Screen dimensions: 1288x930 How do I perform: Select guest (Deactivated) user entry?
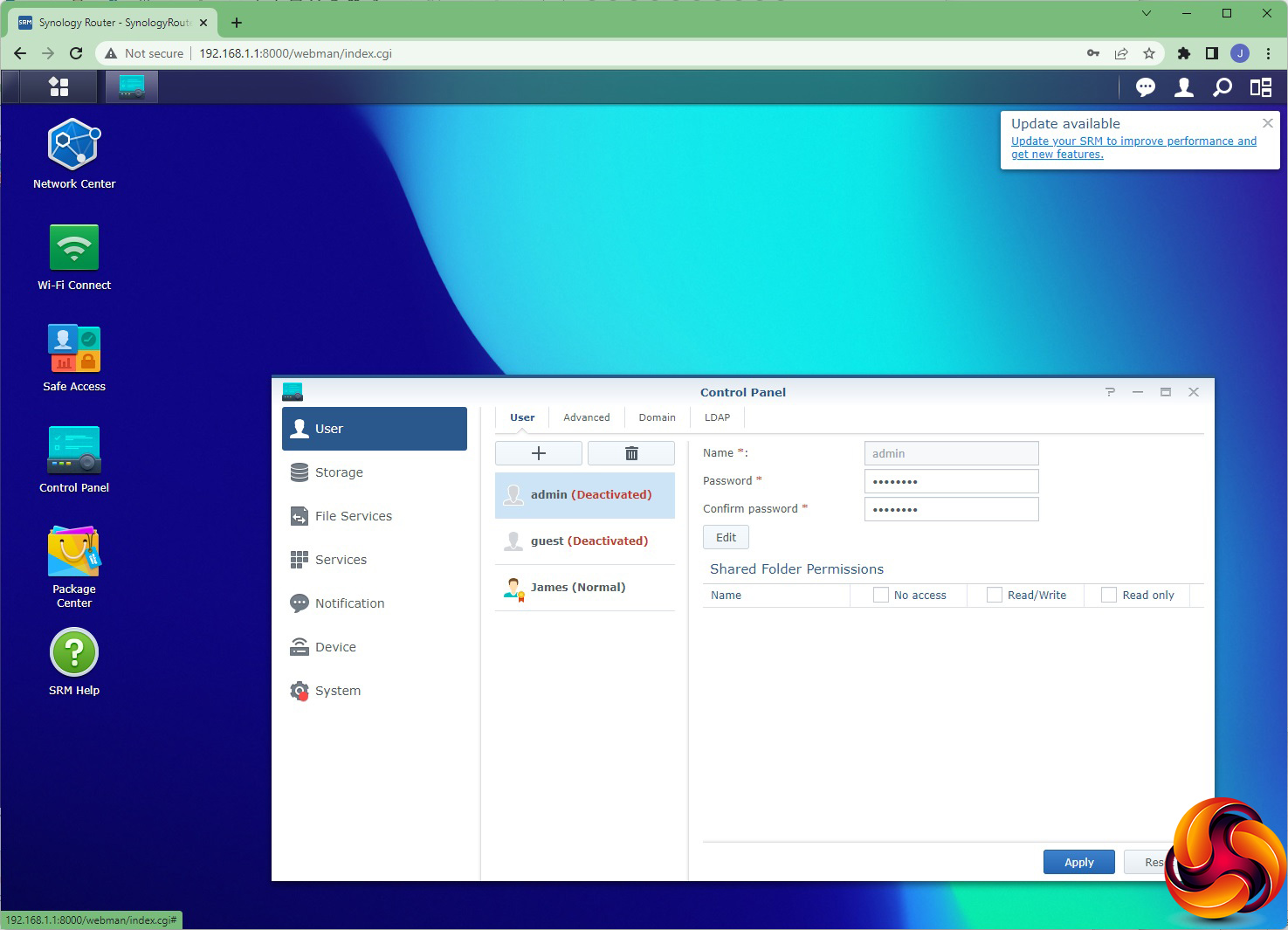click(585, 541)
